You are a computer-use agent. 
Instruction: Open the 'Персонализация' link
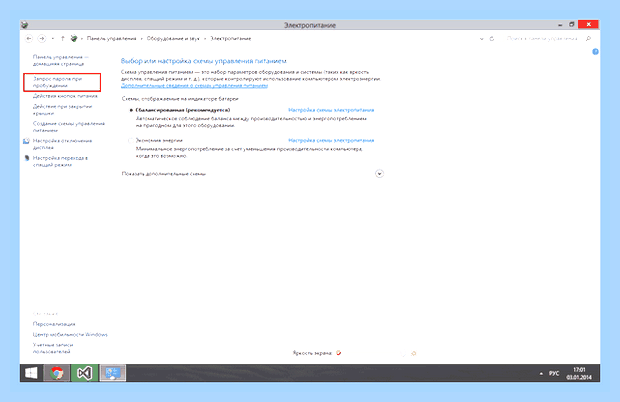point(54,324)
